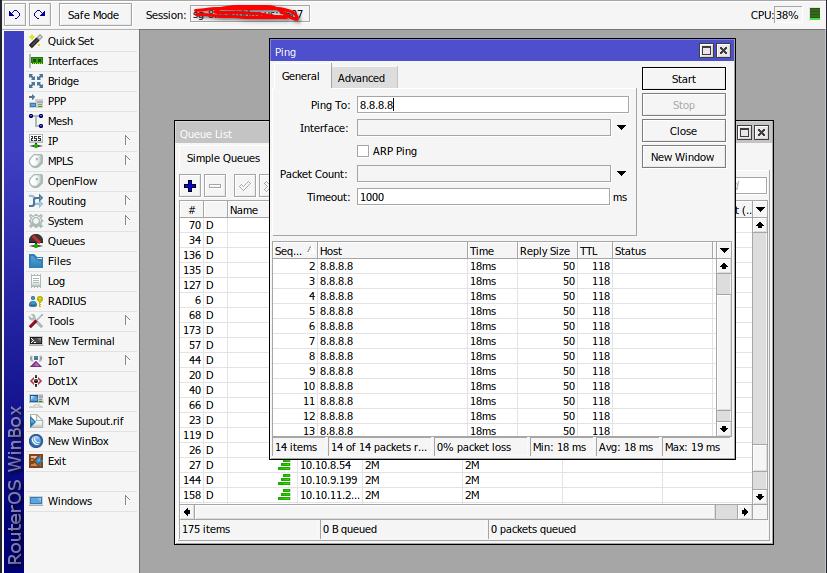
Task: Open the Log icon
Action: click(x=36, y=281)
